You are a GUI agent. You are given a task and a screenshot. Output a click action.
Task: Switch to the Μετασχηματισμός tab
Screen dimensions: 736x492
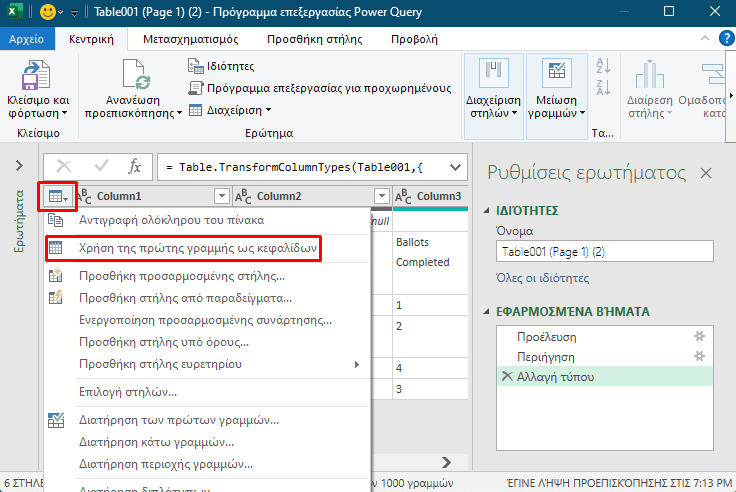[x=191, y=39]
